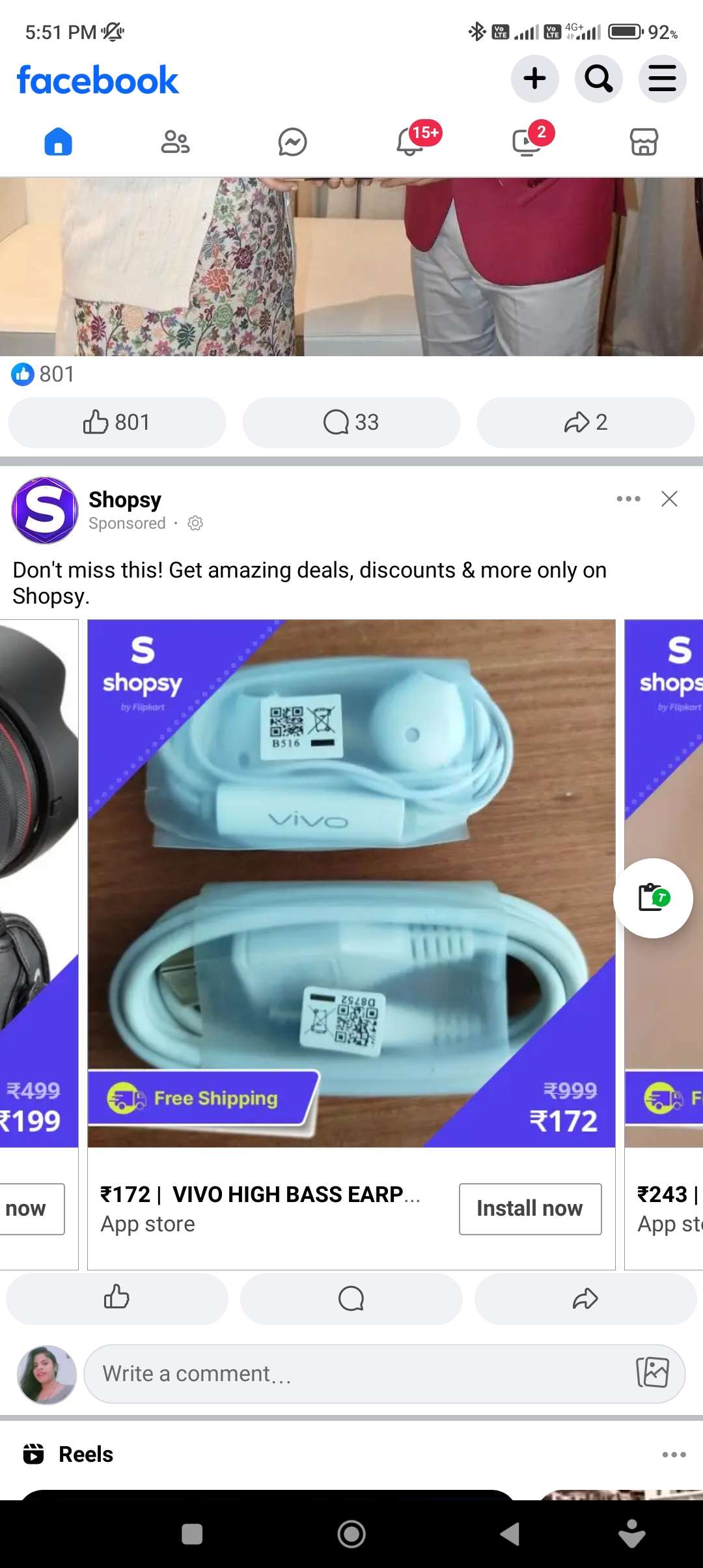The image size is (703, 1568).
Task: Click the Write a comment field
Action: tap(385, 1374)
